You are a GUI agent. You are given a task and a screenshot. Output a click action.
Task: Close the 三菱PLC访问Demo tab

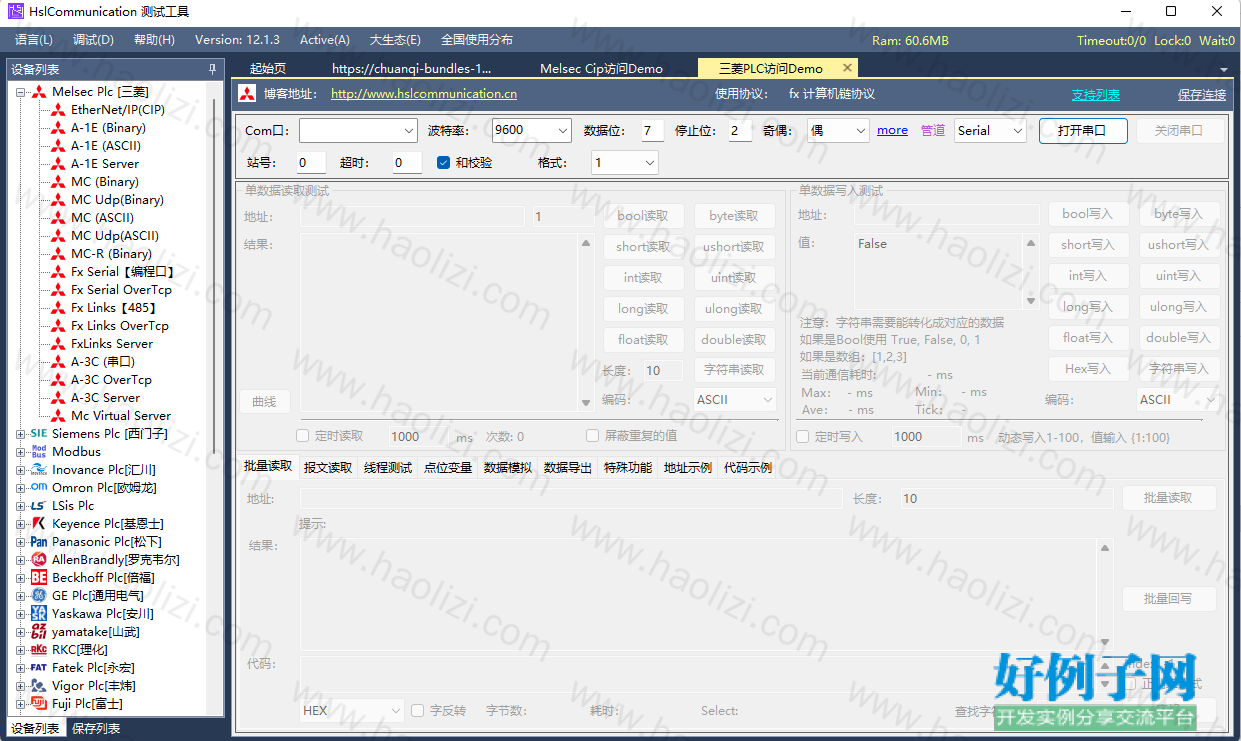coord(847,68)
